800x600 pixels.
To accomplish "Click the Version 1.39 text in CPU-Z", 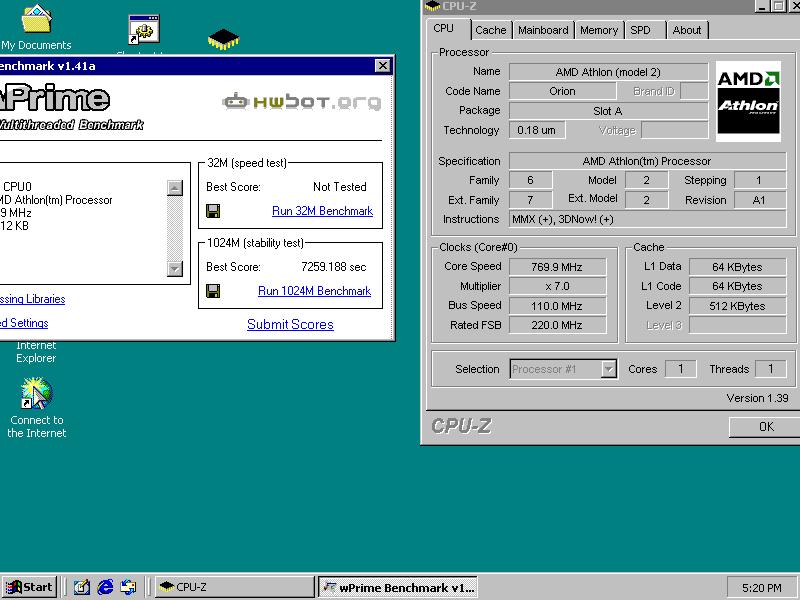I will tap(758, 398).
